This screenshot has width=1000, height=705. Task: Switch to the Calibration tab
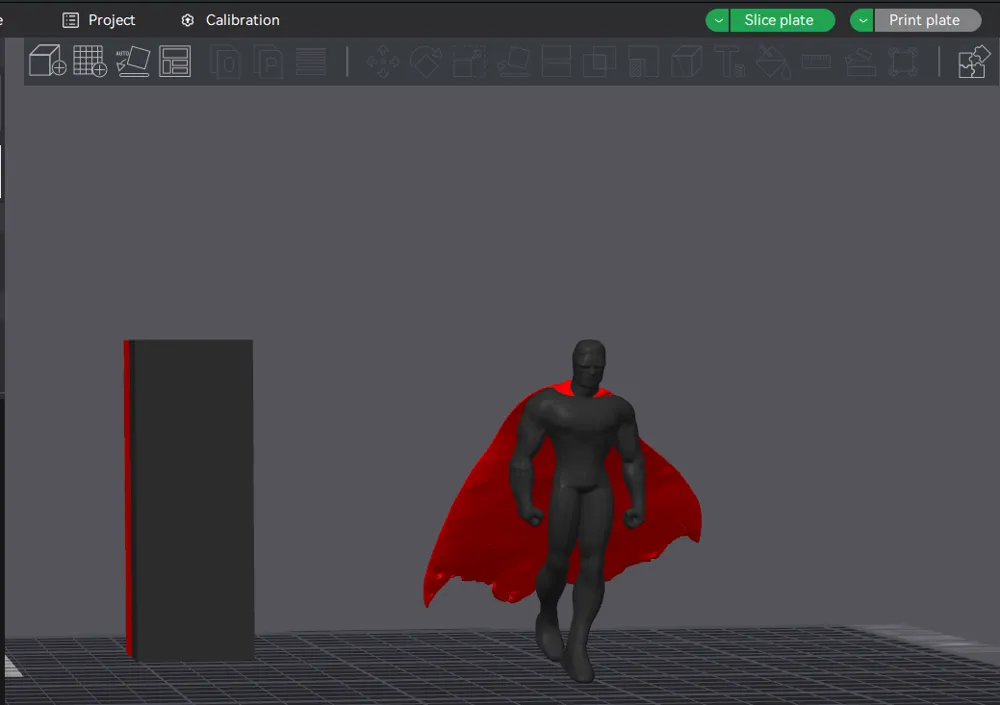(x=230, y=20)
